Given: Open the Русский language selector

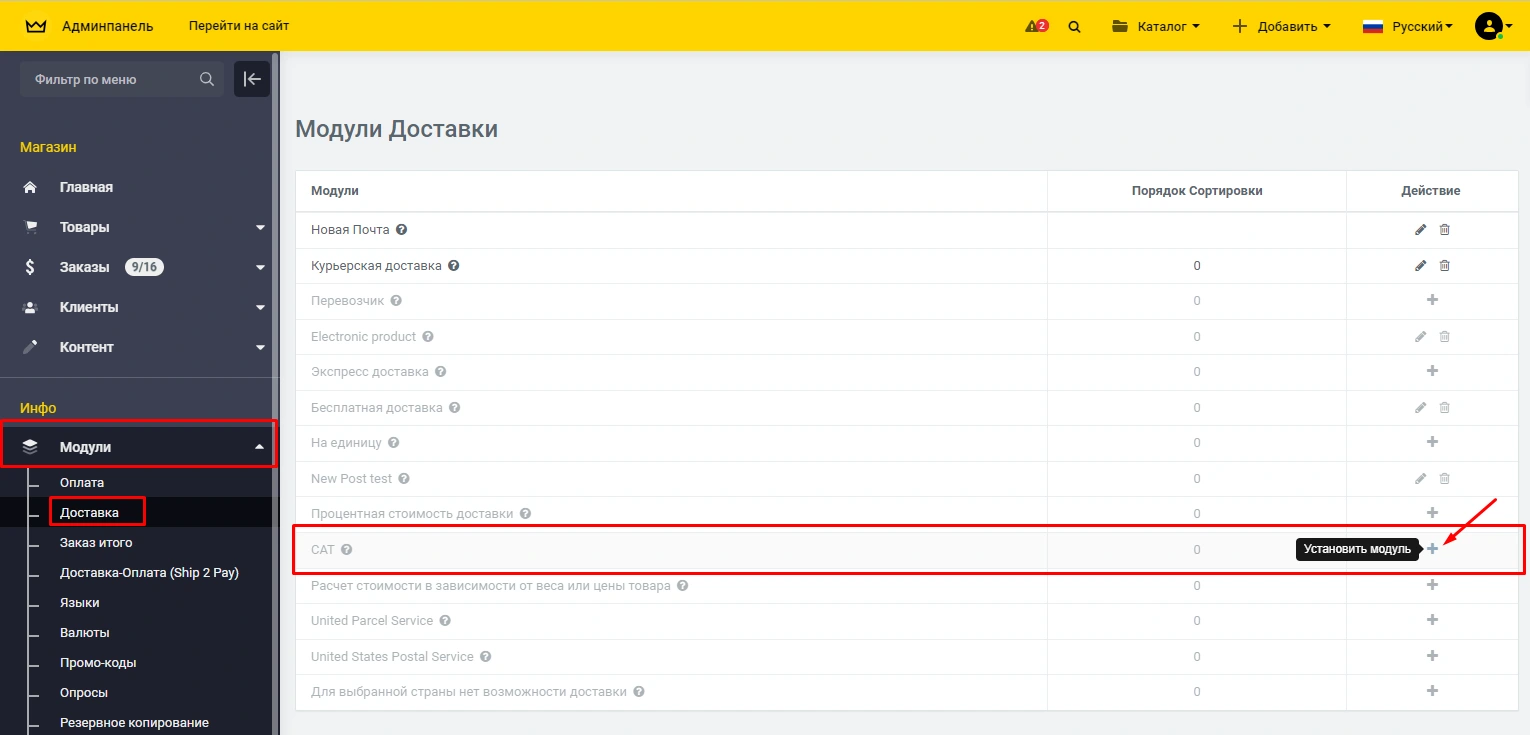Looking at the screenshot, I should [x=1408, y=27].
